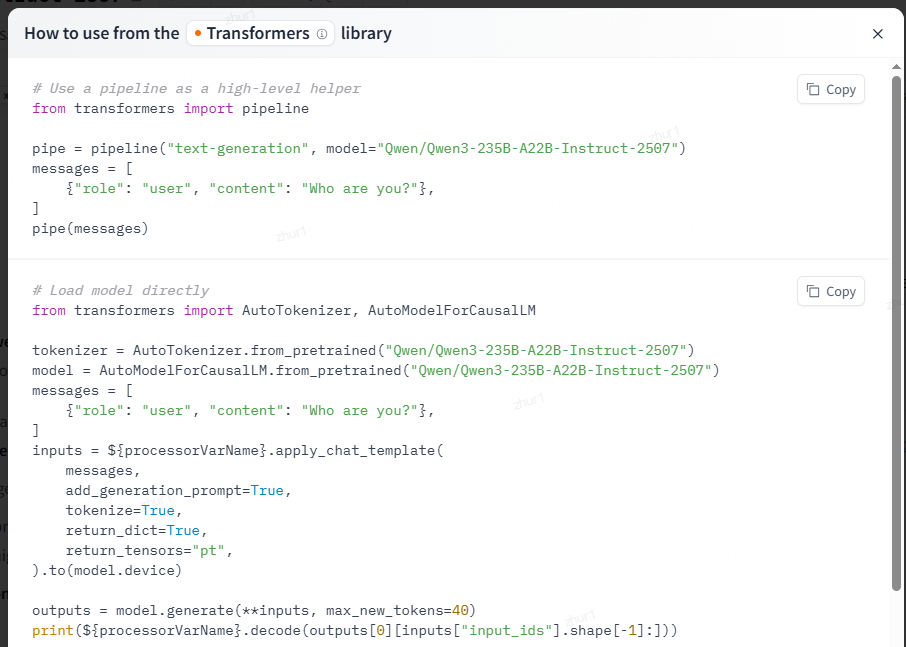The width and height of the screenshot is (906, 647).
Task: Click the 'outputs = model.generate' line
Action: pos(254,611)
